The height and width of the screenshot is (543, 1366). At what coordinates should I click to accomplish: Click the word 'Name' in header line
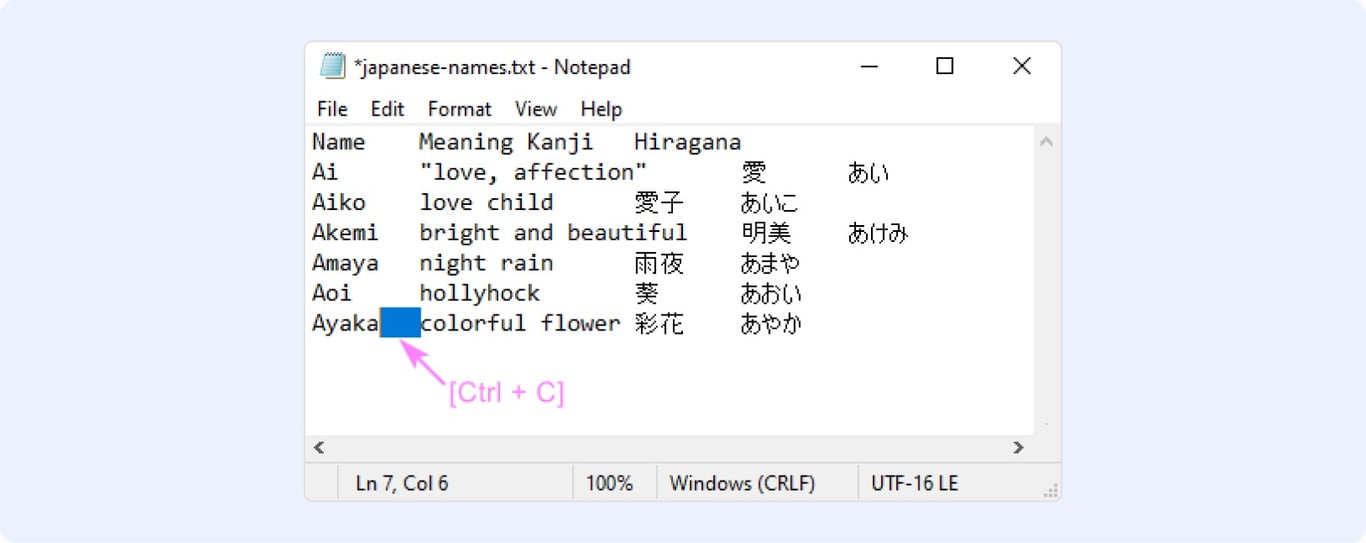339,142
